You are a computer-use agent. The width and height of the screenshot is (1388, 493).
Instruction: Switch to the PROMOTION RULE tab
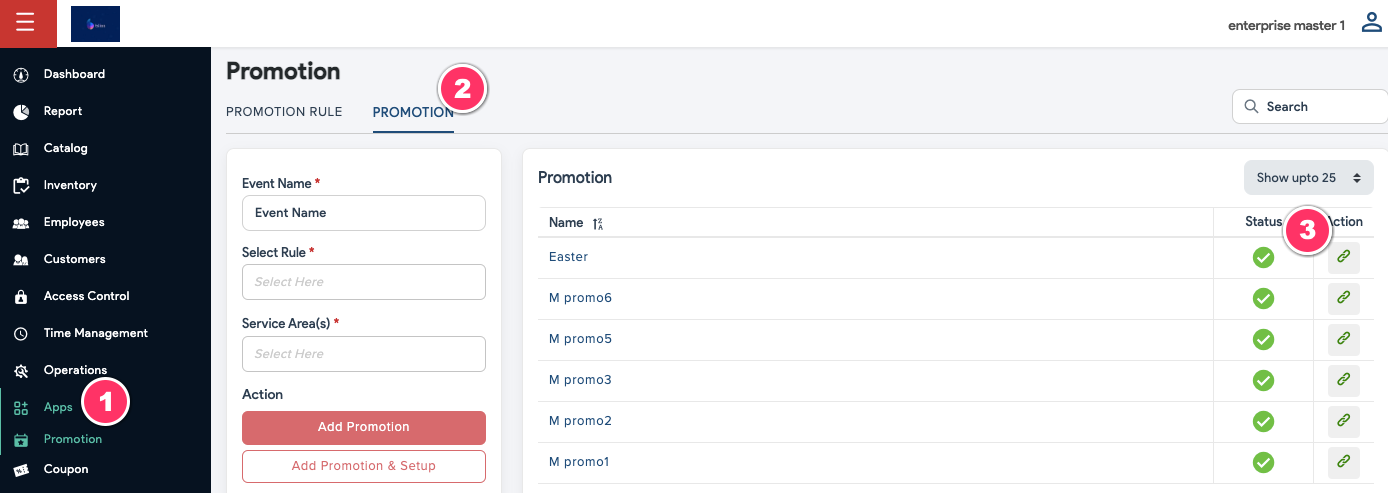click(x=284, y=112)
